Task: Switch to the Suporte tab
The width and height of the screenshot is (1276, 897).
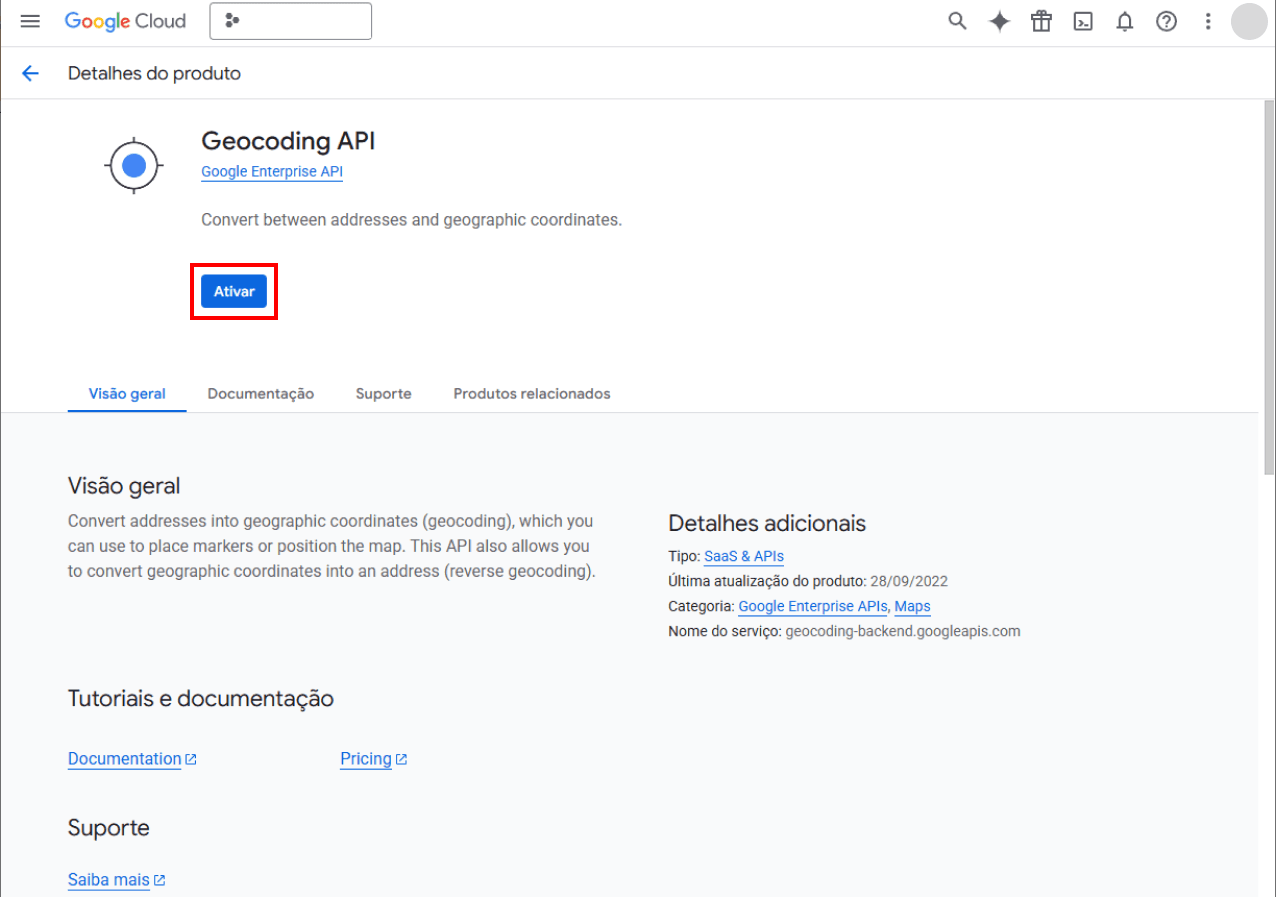Action: tap(383, 394)
